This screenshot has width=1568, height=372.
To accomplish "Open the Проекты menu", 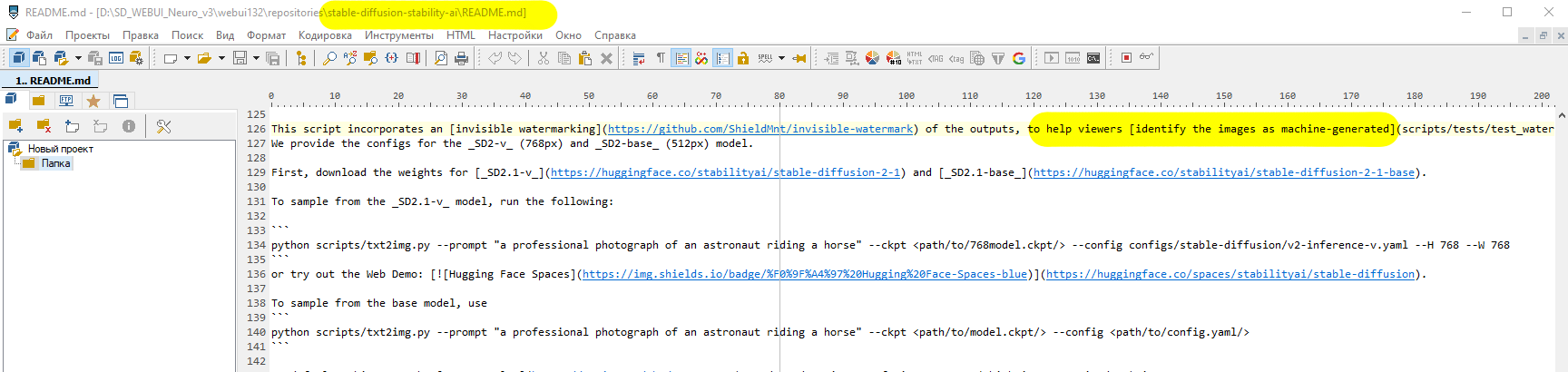I will pos(87,35).
